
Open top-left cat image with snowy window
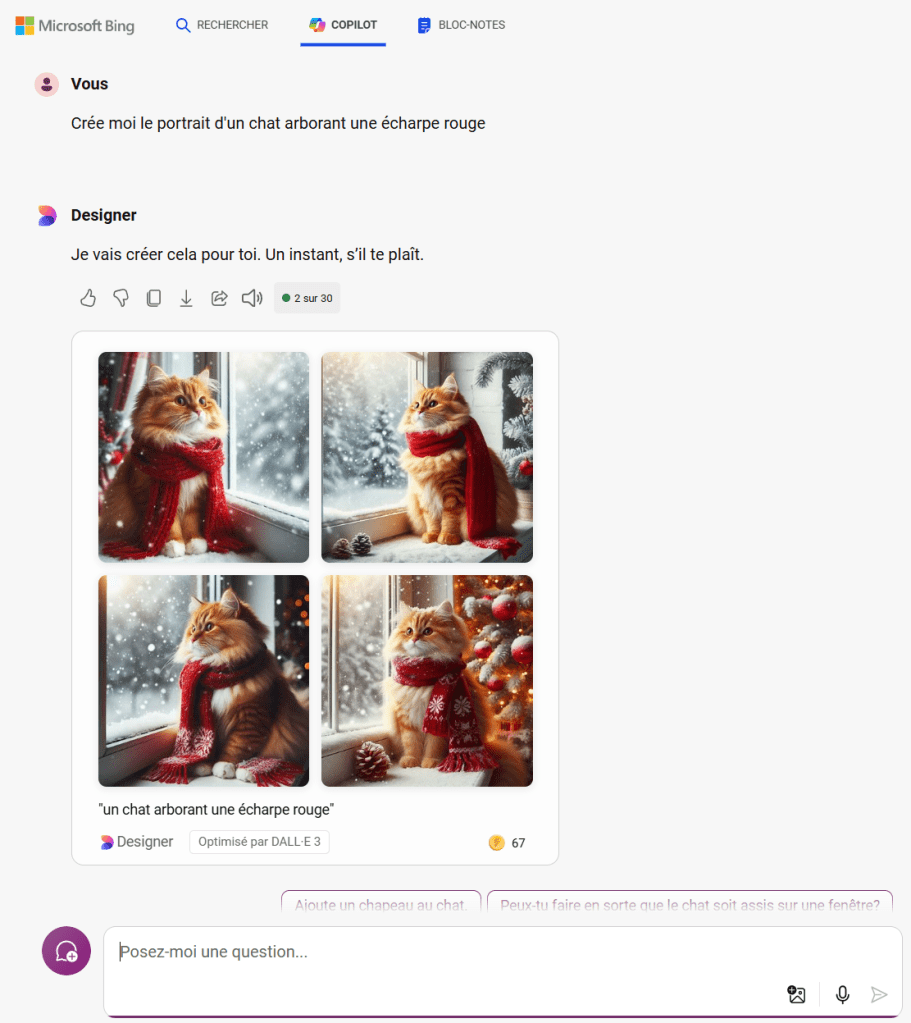(x=204, y=457)
